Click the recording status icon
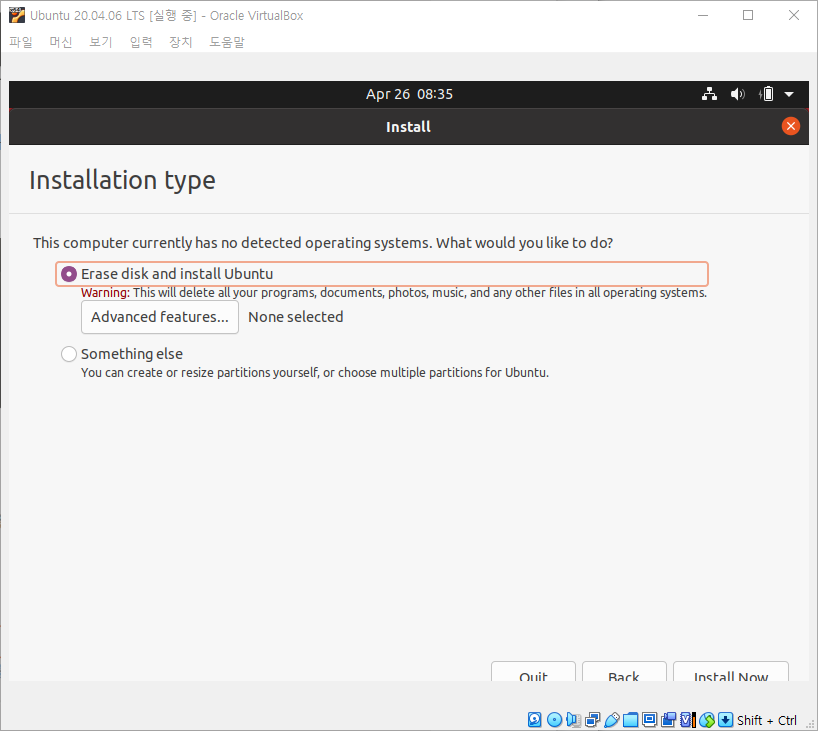 [668, 720]
